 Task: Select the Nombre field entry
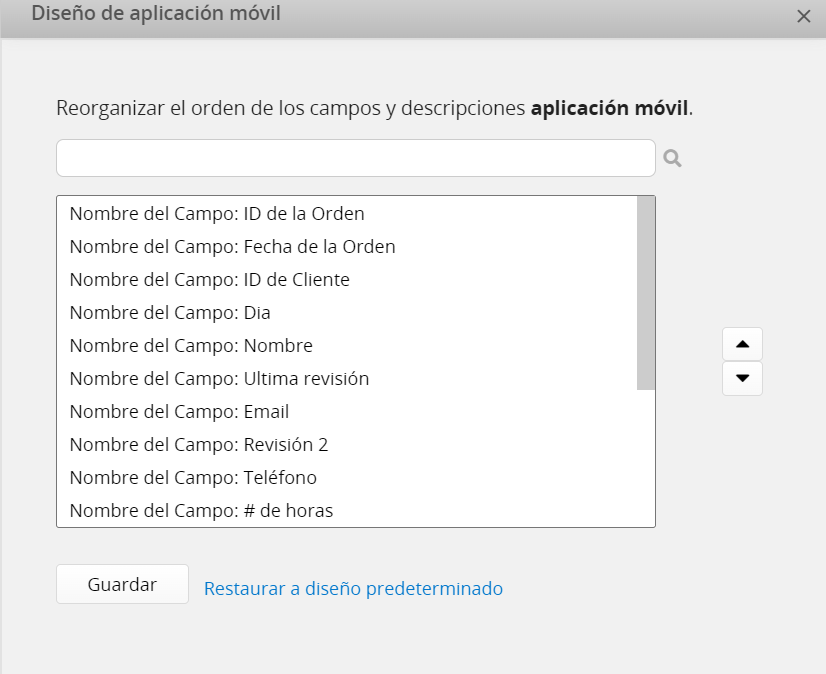[191, 345]
